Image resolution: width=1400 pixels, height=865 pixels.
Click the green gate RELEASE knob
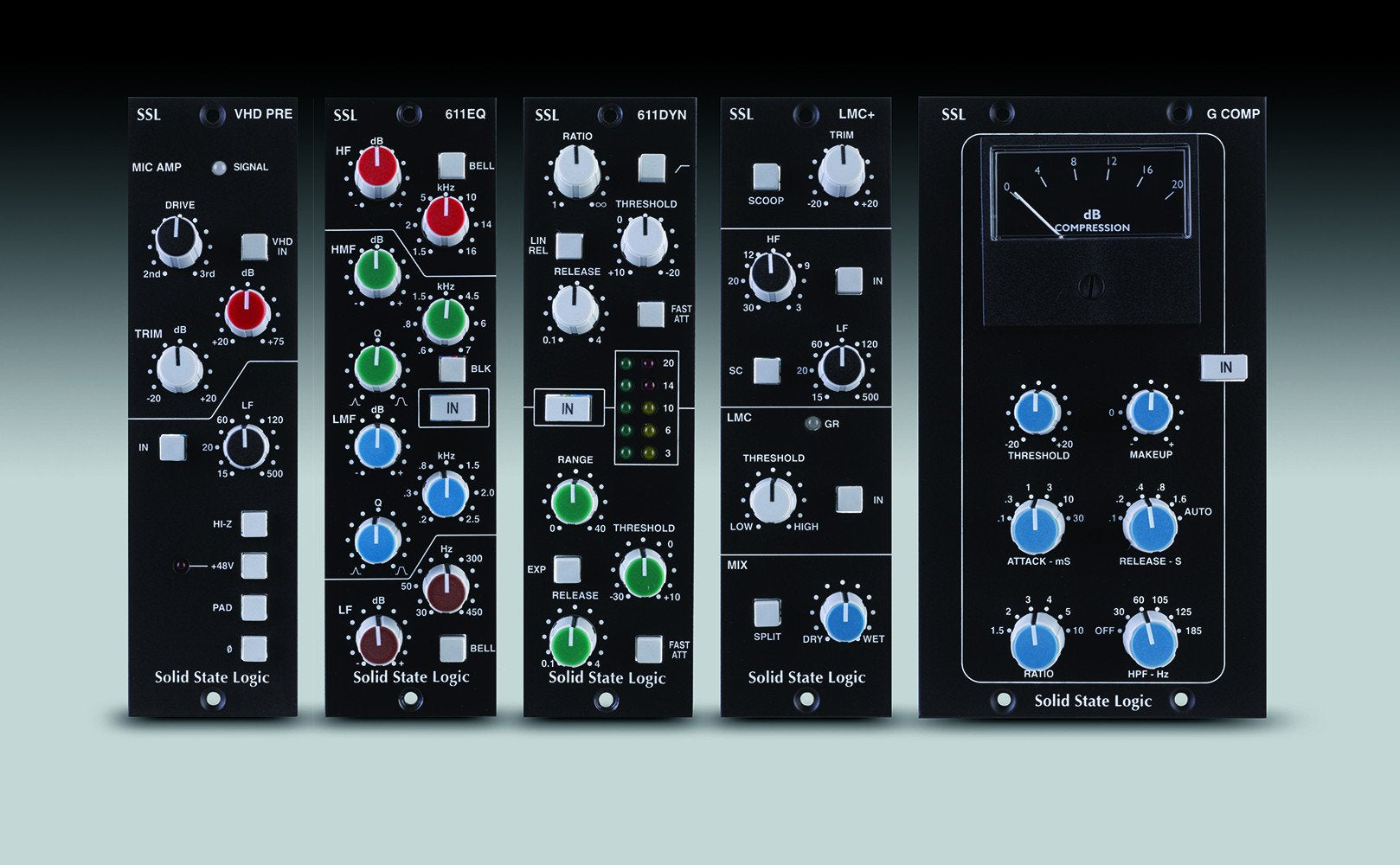[573, 641]
